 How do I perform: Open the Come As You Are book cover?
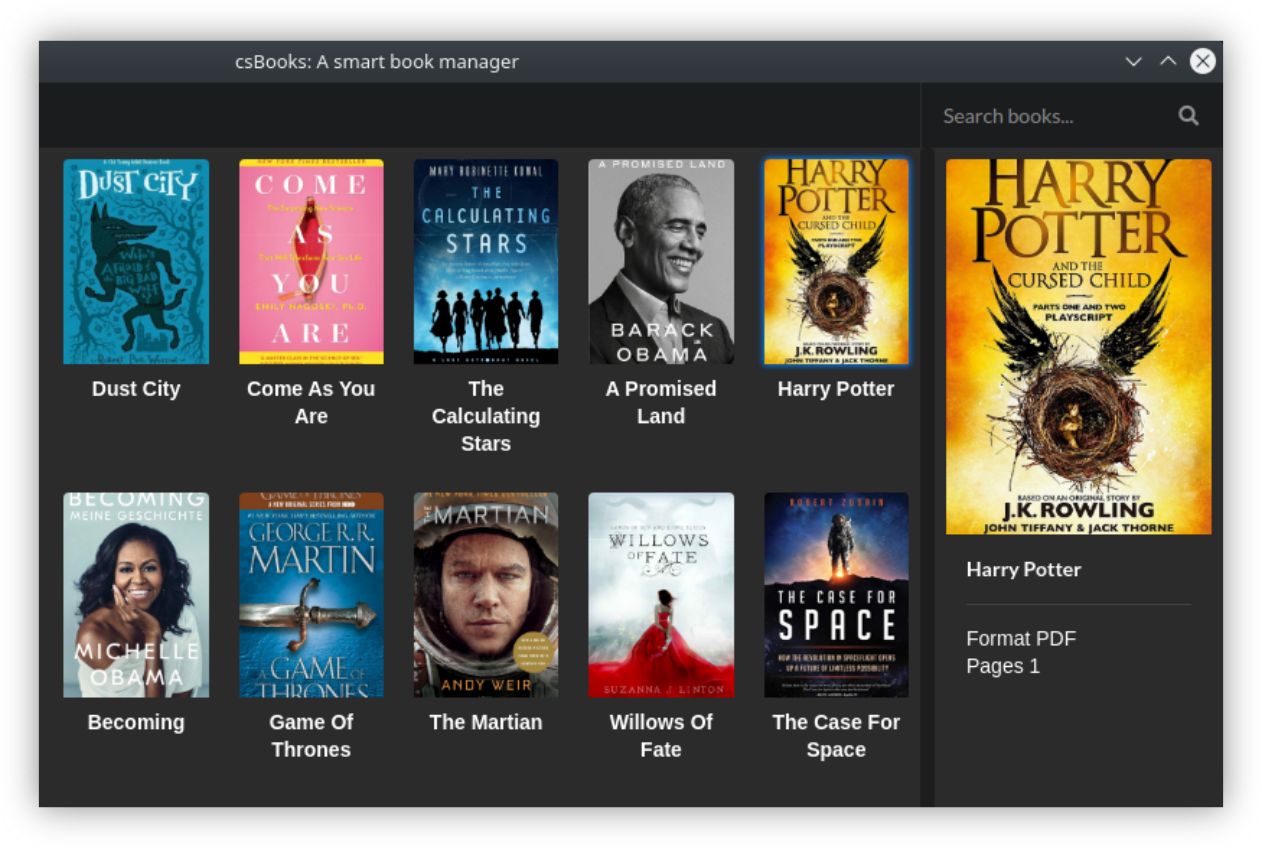(x=311, y=260)
